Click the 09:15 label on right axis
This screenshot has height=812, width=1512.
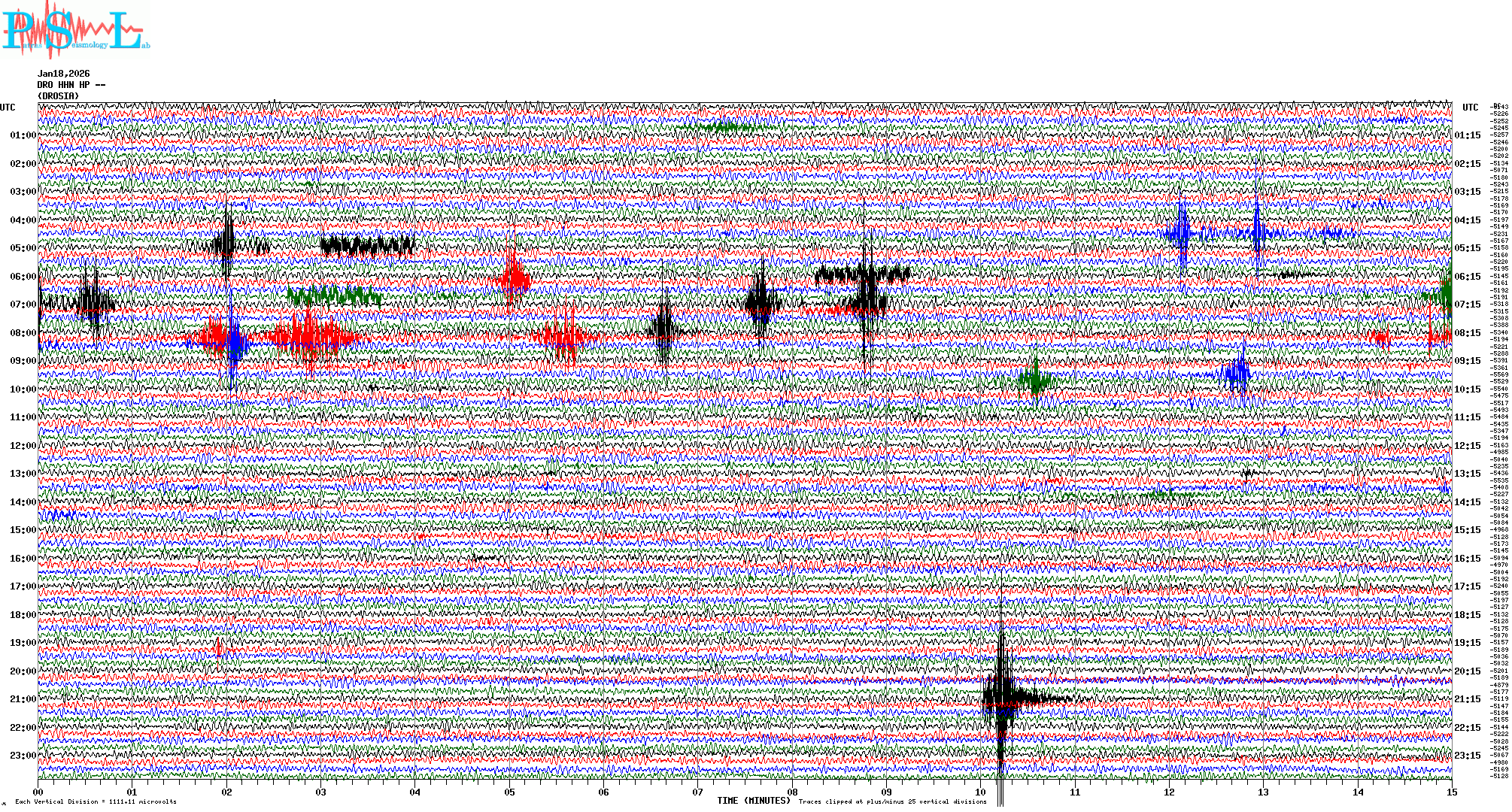[1467, 361]
